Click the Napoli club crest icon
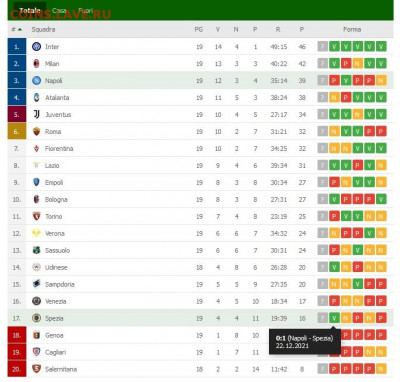 [36, 80]
